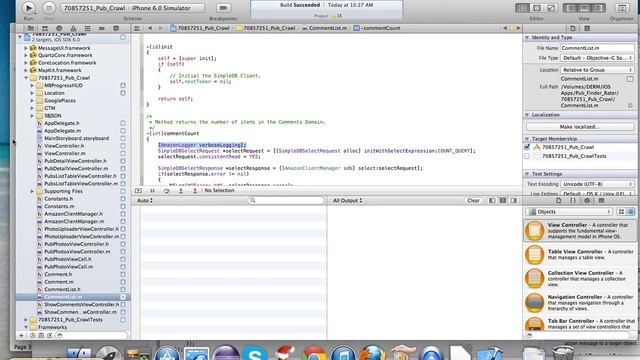The image size is (640, 360).
Task: Open the Issue navigator warning icon
Action: pyautogui.click(x=73, y=29)
